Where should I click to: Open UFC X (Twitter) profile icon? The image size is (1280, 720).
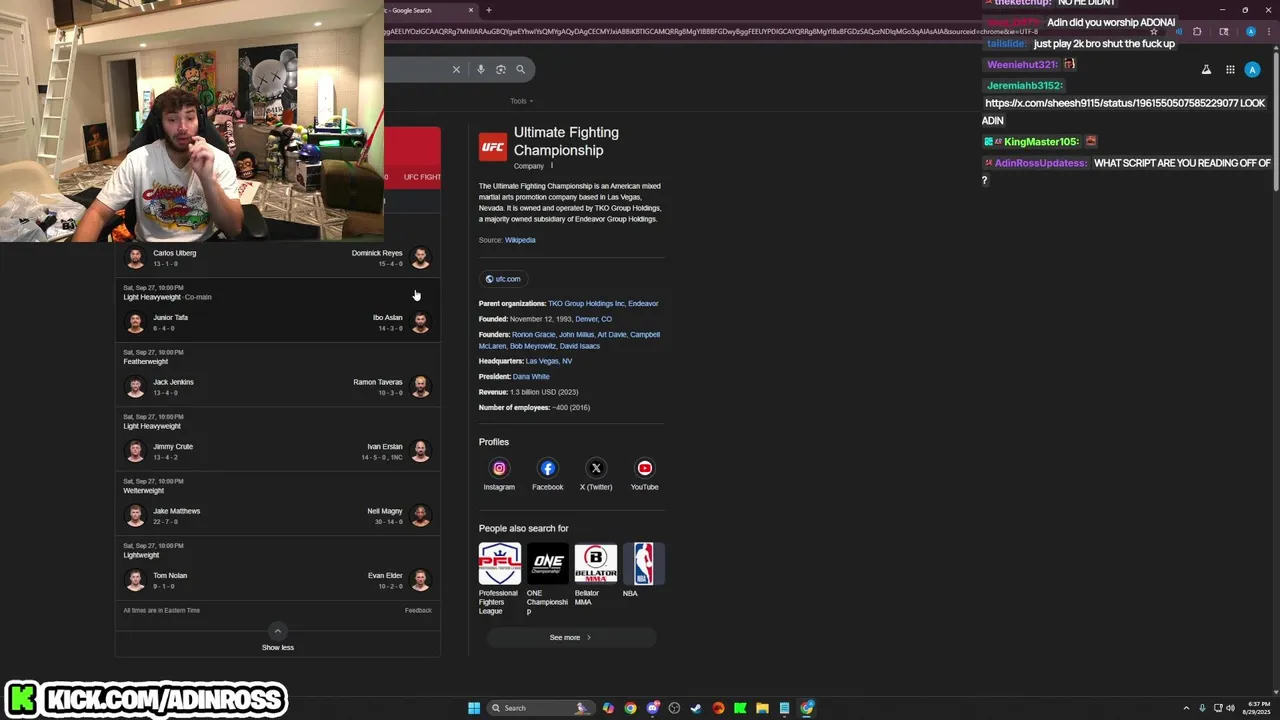[x=596, y=468]
